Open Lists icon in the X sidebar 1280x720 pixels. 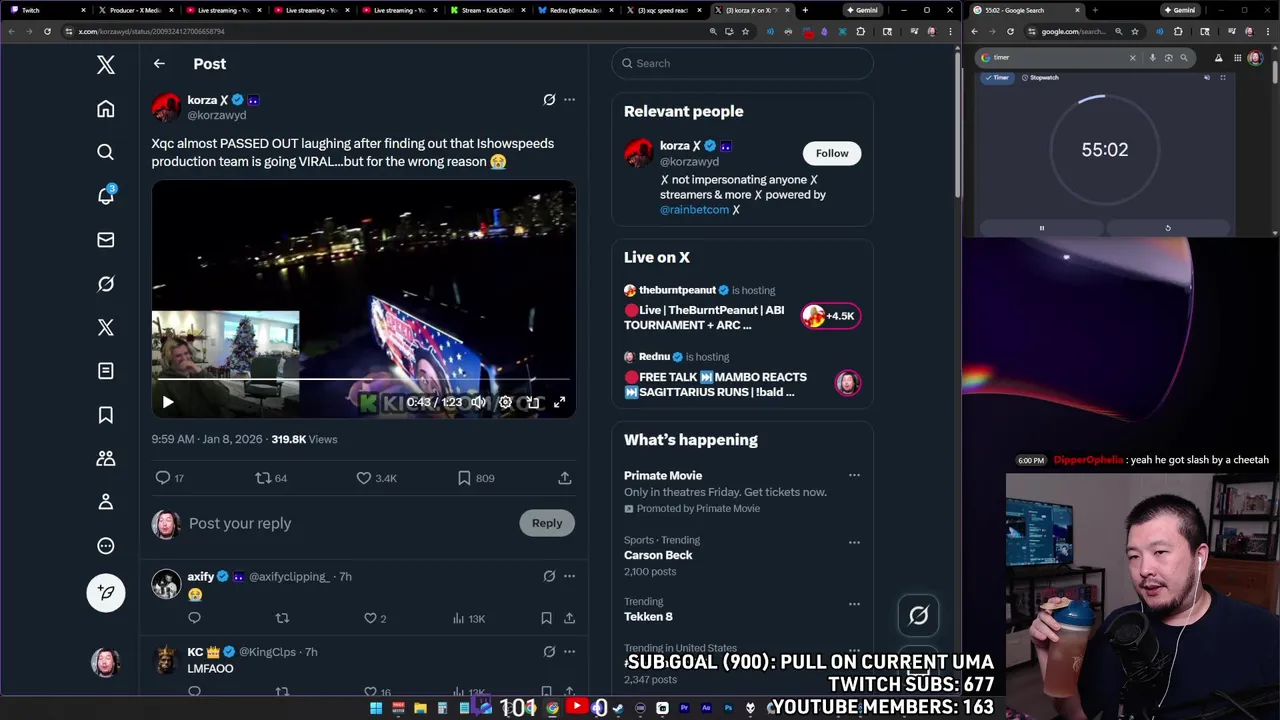click(106, 371)
